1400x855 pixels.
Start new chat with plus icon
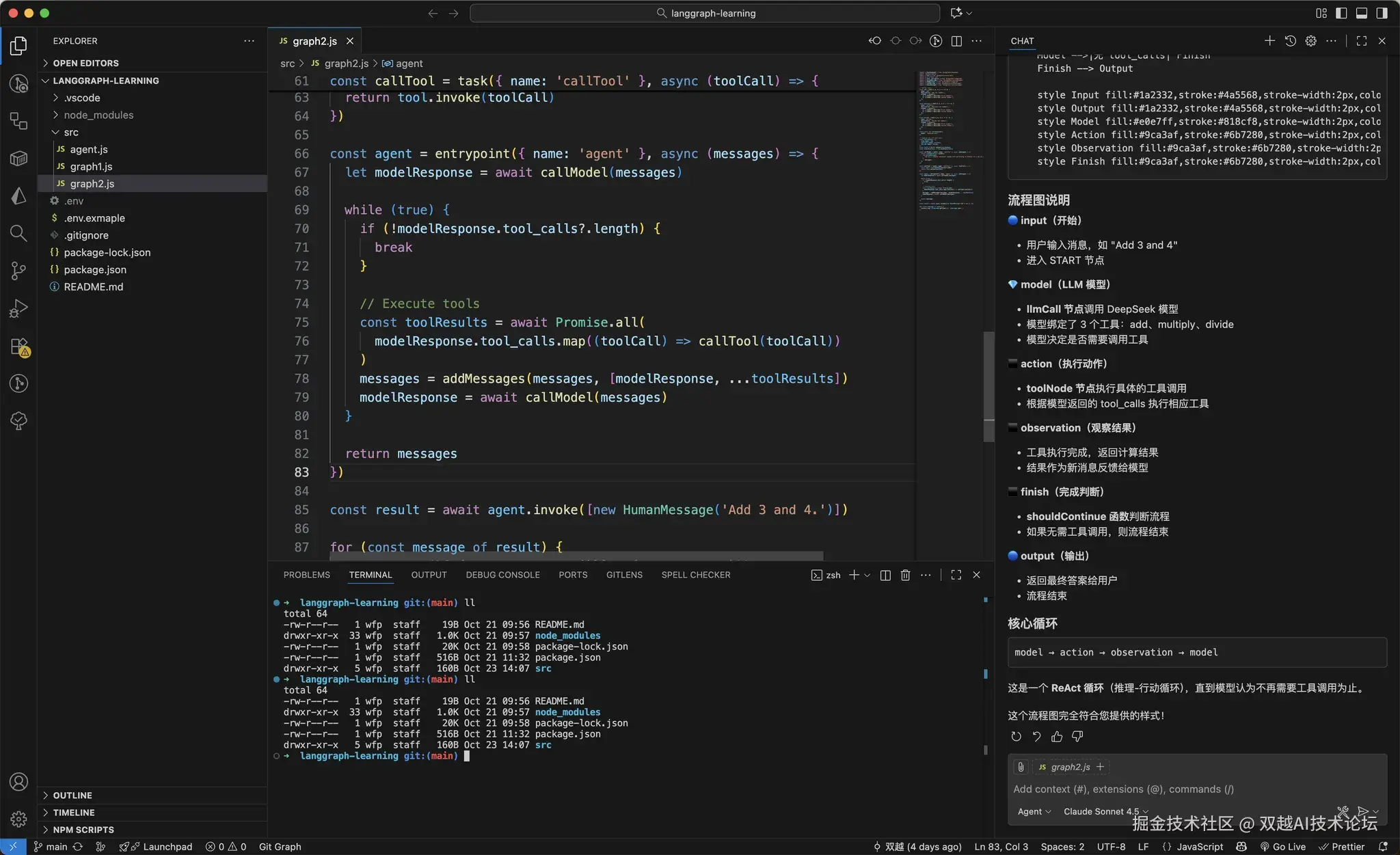click(x=1269, y=41)
